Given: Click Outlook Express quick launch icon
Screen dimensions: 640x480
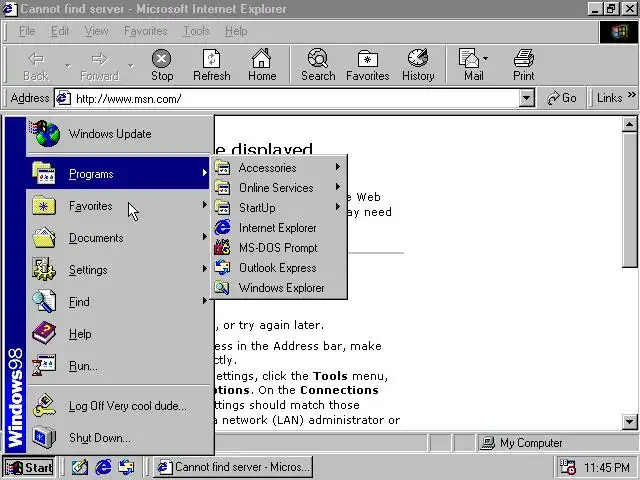Looking at the screenshot, I should (127, 467).
